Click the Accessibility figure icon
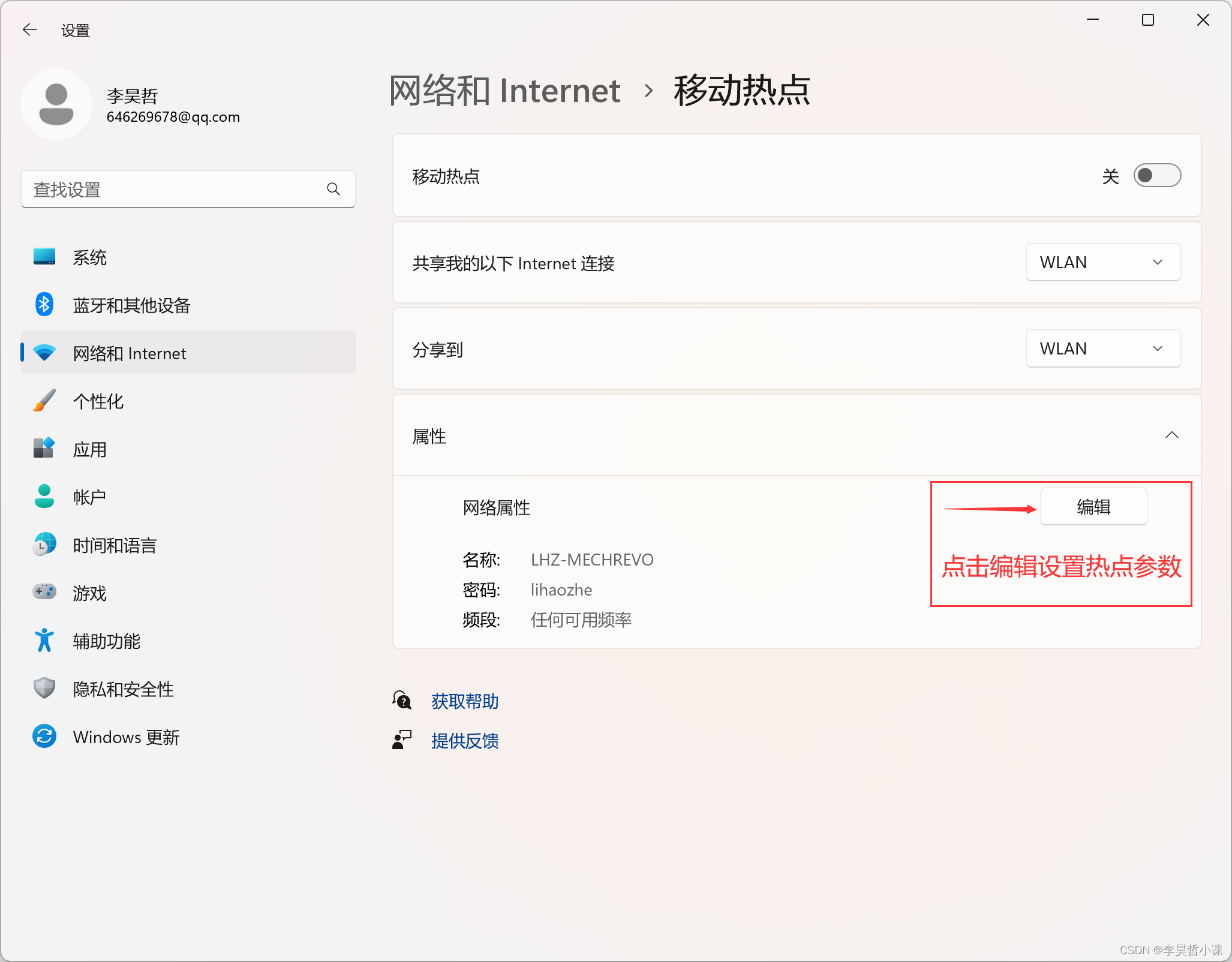1232x962 pixels. coord(44,641)
